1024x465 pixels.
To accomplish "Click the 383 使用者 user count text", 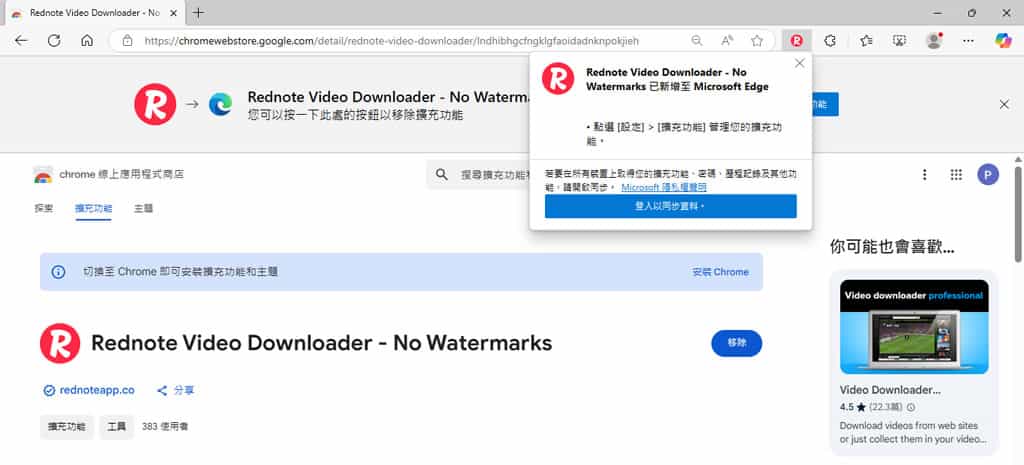I will coord(165,426).
